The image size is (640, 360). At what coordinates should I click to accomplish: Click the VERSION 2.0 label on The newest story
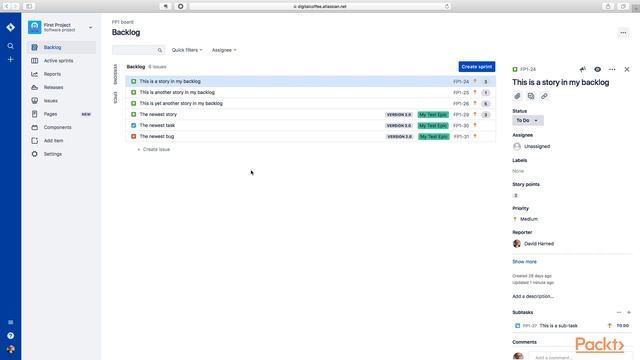(399, 115)
